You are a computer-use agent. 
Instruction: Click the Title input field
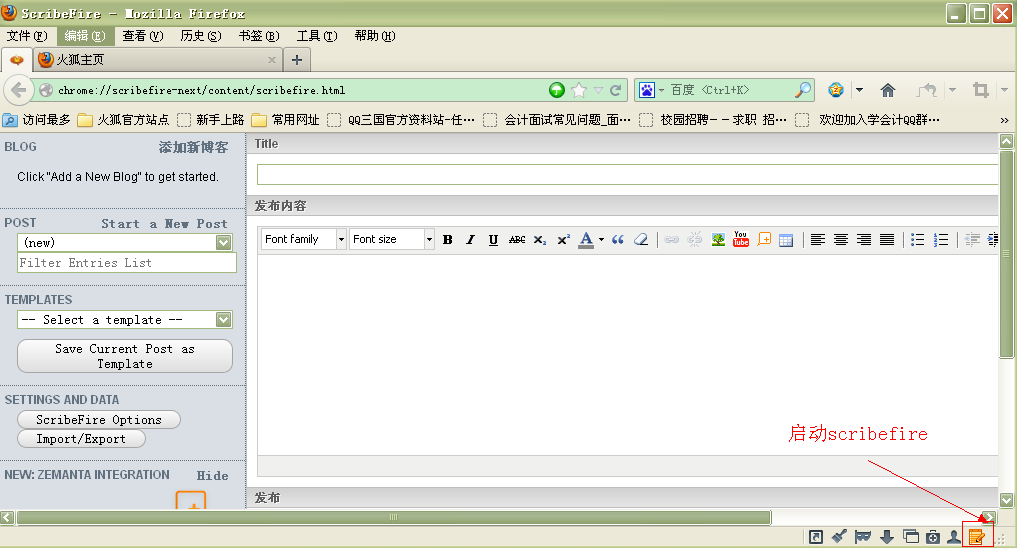(627, 175)
